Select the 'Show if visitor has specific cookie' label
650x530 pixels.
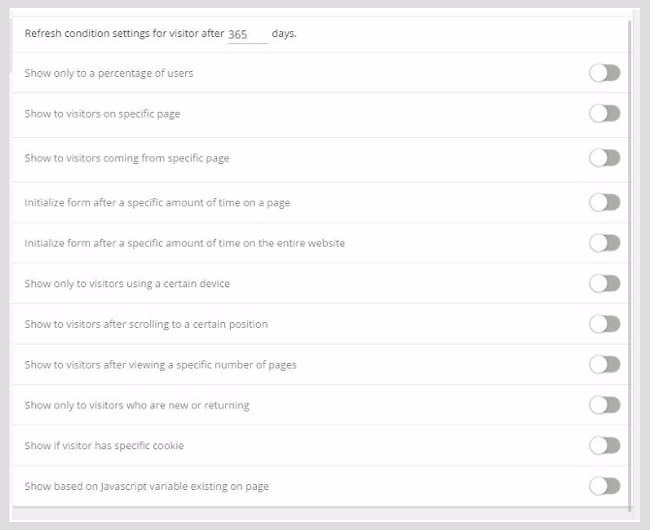tap(104, 445)
